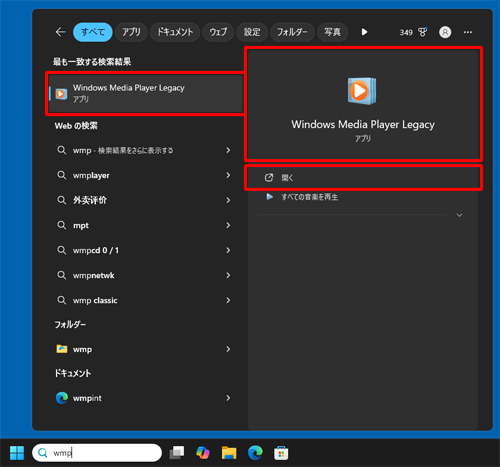Screen dimensions: 500x467
Task: Switch to the フォルダー filter tab
Action: click(292, 32)
